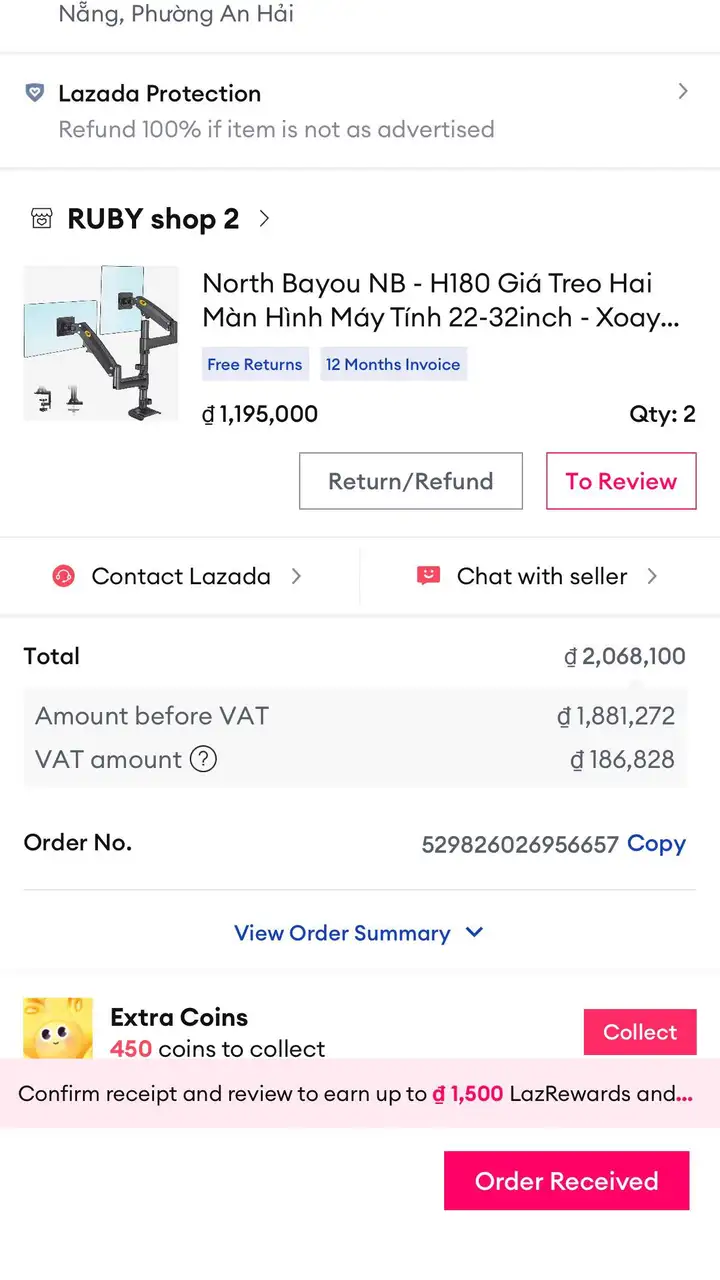Tap the Chat with seller message icon
The image size is (720, 1280).
click(429, 576)
